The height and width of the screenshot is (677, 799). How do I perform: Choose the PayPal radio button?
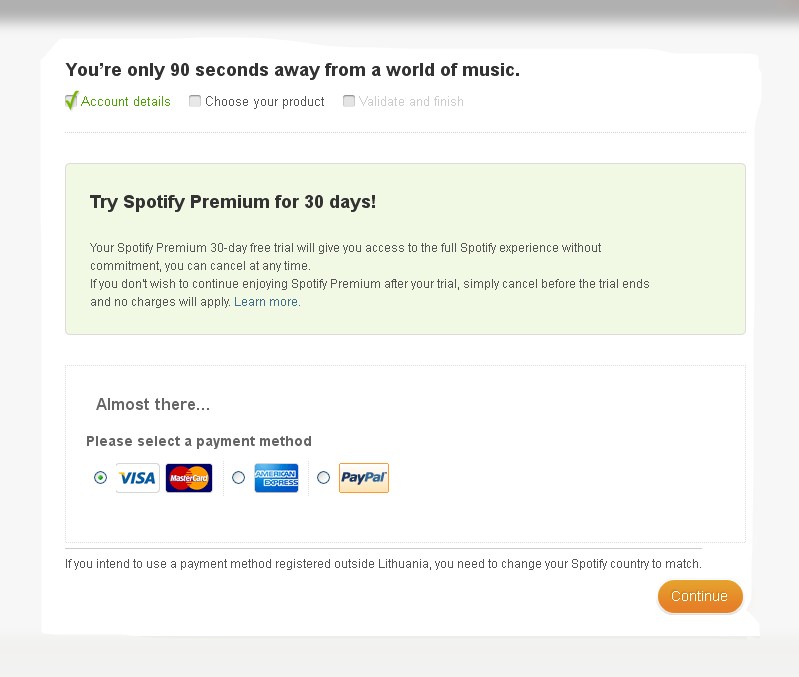pos(323,478)
